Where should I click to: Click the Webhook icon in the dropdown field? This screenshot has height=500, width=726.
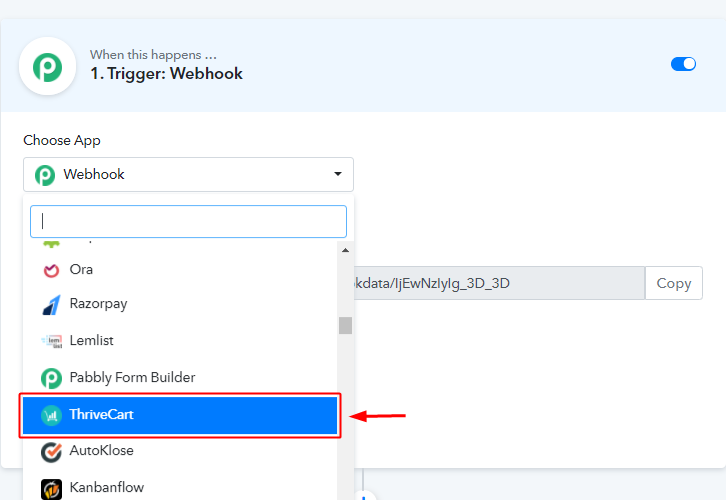point(45,175)
